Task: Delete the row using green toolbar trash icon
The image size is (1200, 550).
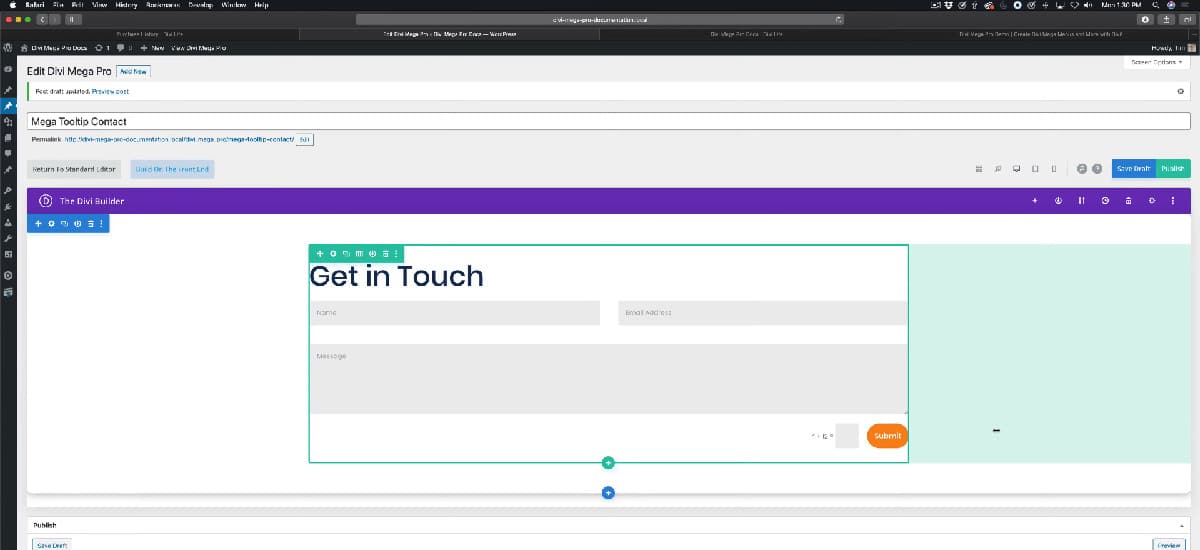Action: pyautogui.click(x=385, y=254)
